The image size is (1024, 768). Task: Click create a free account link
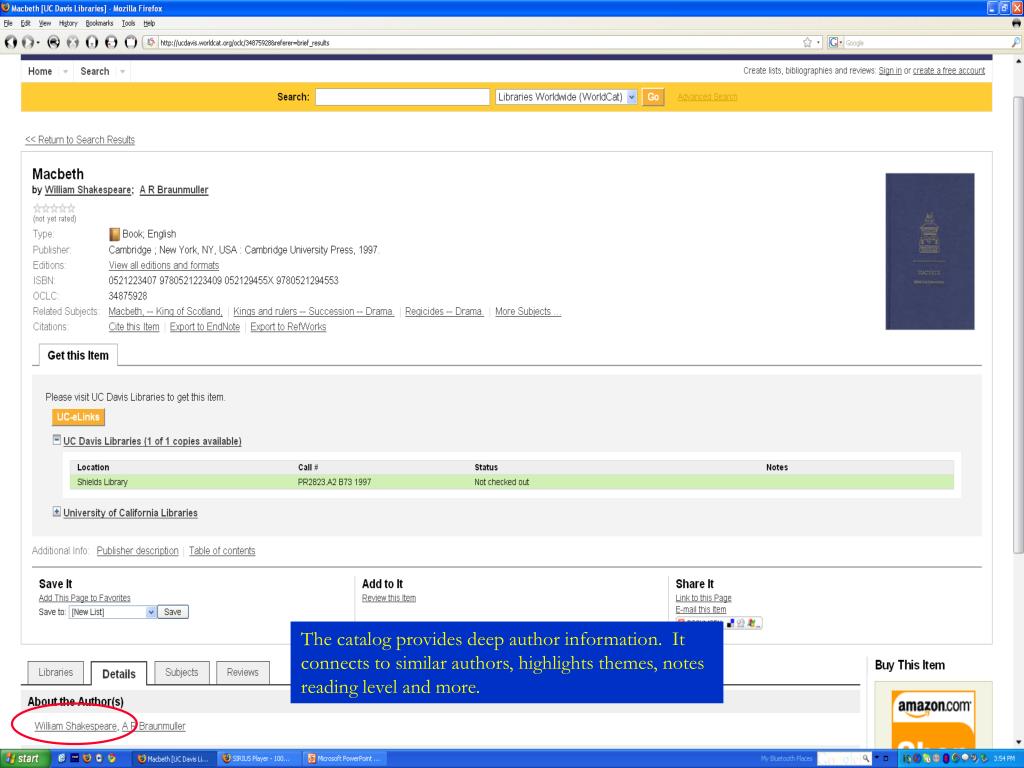[949, 71]
